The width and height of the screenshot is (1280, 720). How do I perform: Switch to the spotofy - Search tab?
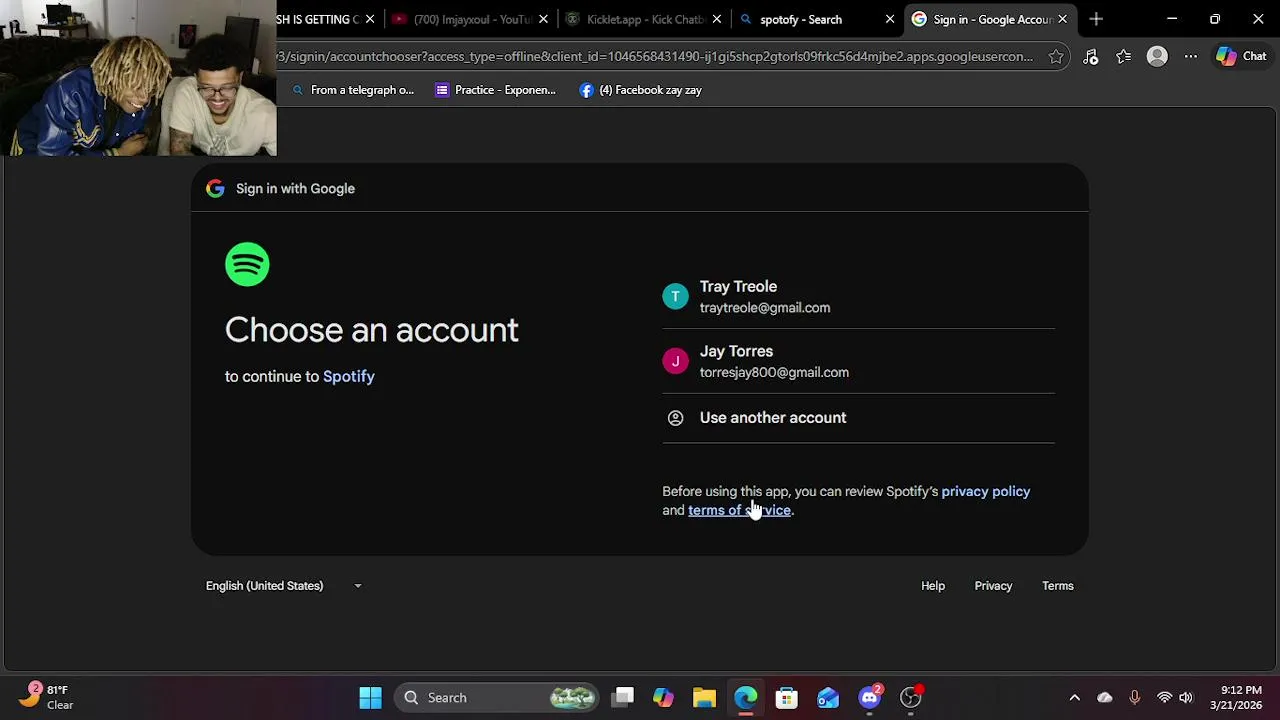pos(816,19)
